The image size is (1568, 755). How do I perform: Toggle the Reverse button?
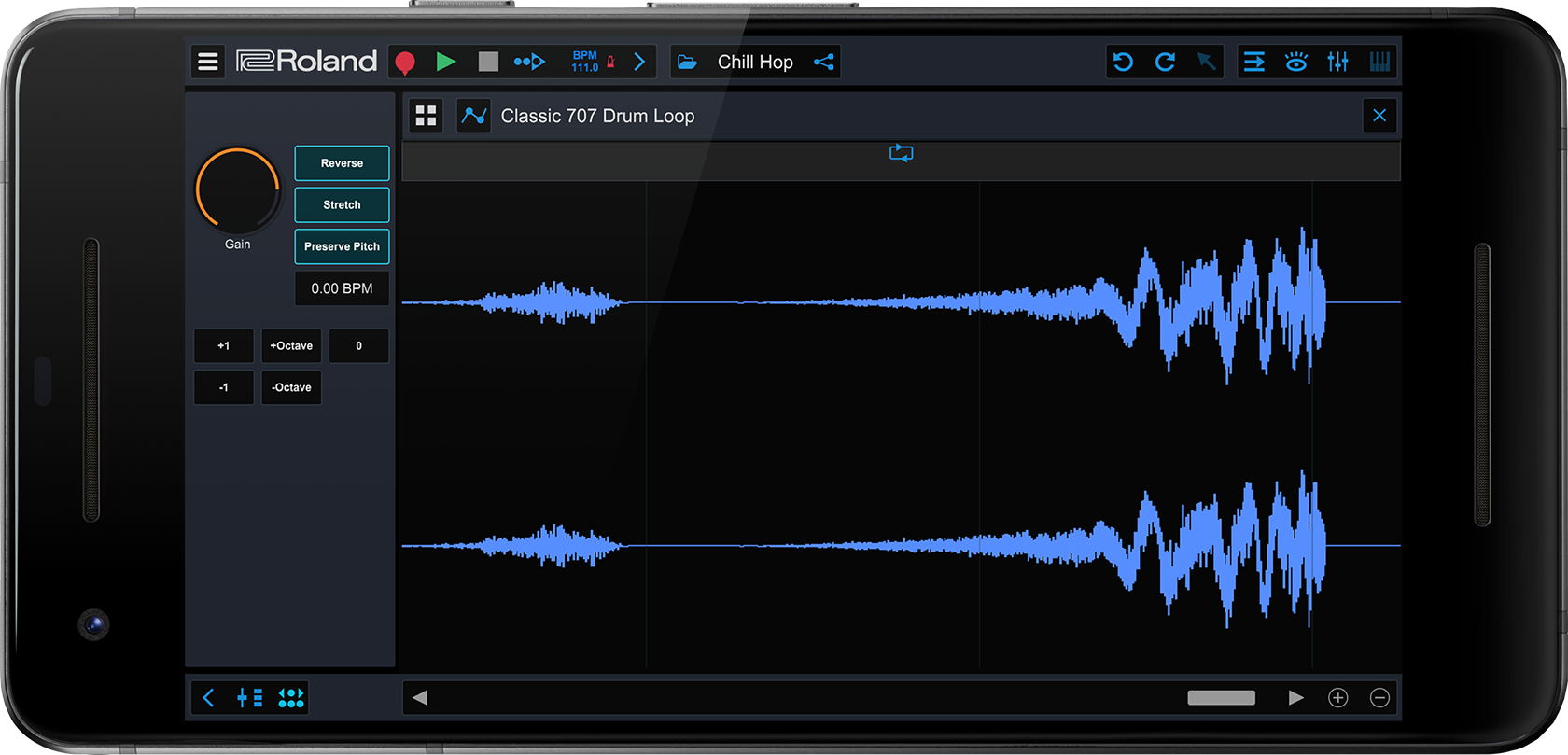tap(342, 163)
